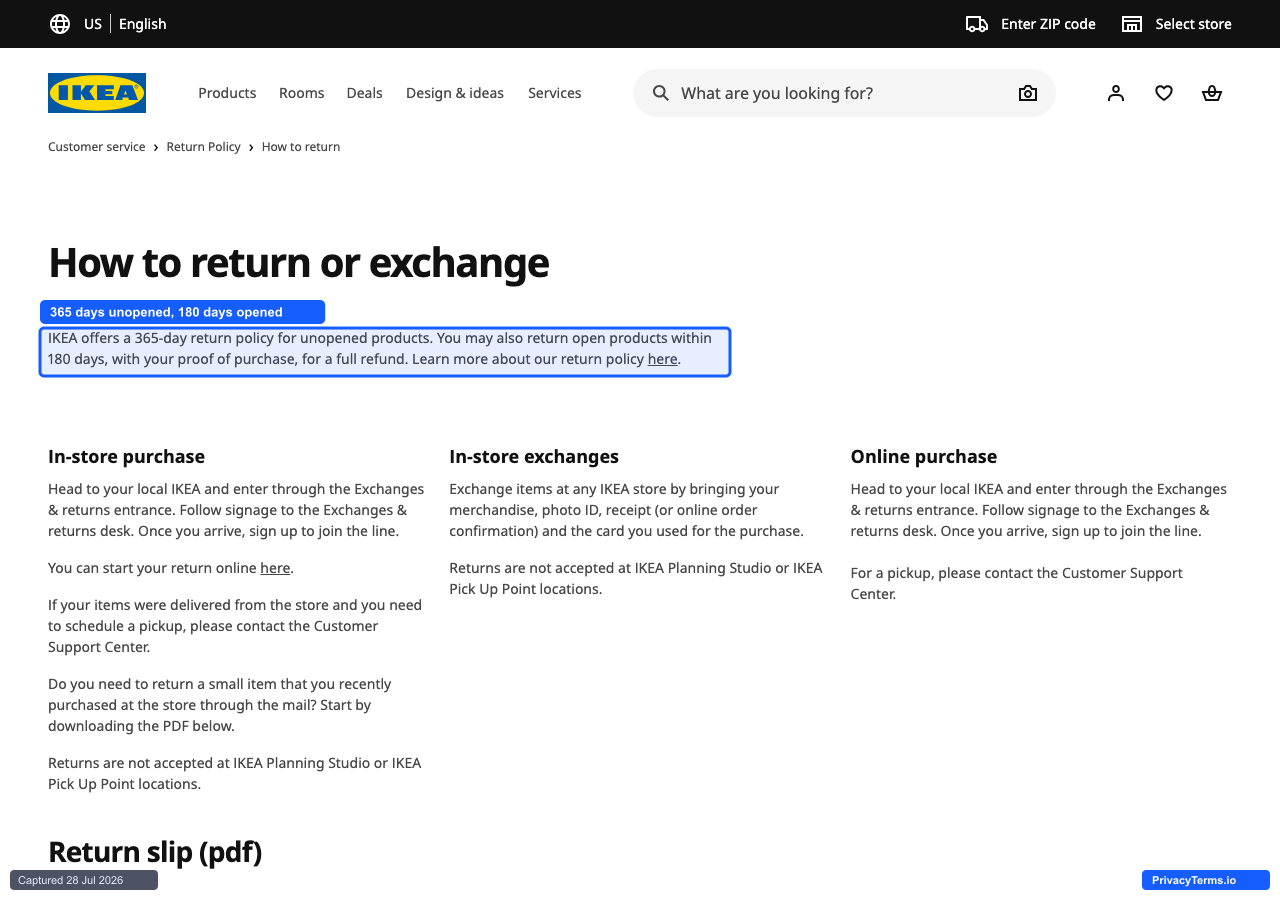Screen dimensions: 1280x900
Task: Change the English language selection
Action: 143,24
